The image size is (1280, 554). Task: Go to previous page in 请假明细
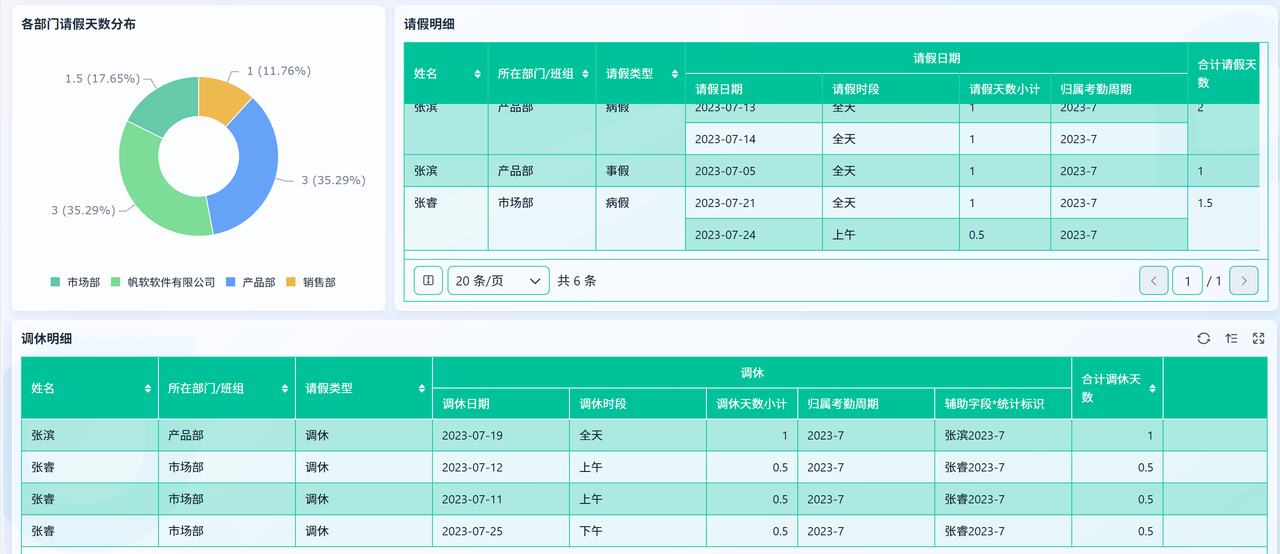(1154, 281)
